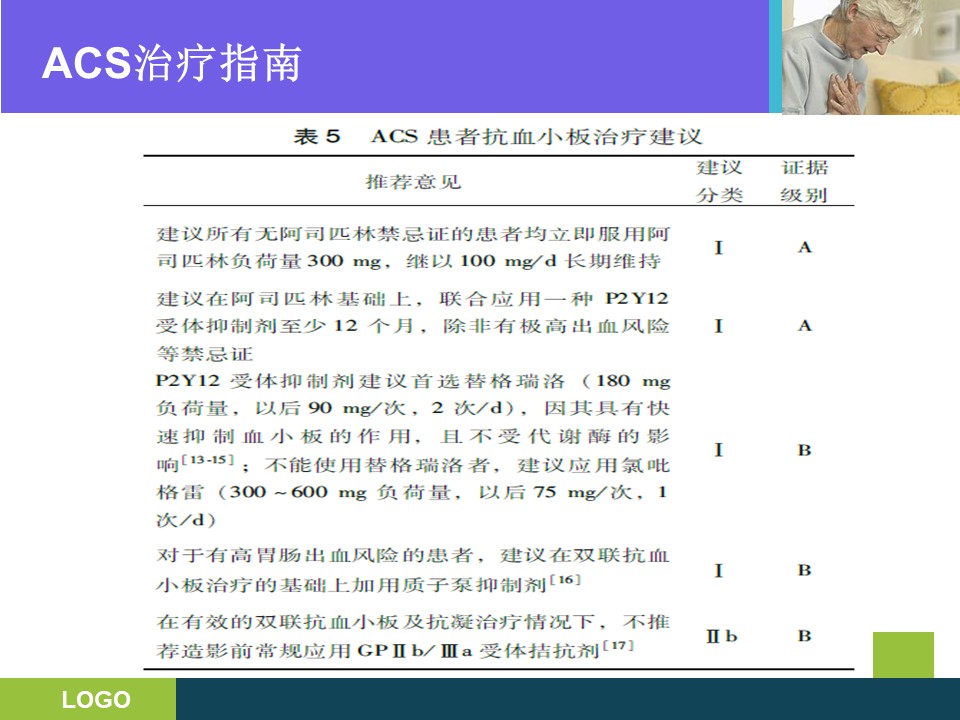The width and height of the screenshot is (960, 720).
Task: Click the 替格瑞洛 180 mg recommendation paragraph
Action: click(x=413, y=450)
